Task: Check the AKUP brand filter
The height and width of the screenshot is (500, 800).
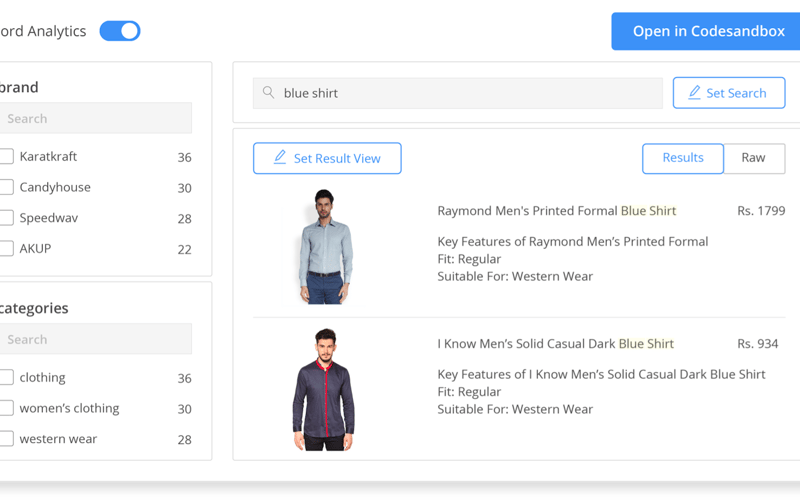Action: (6, 248)
